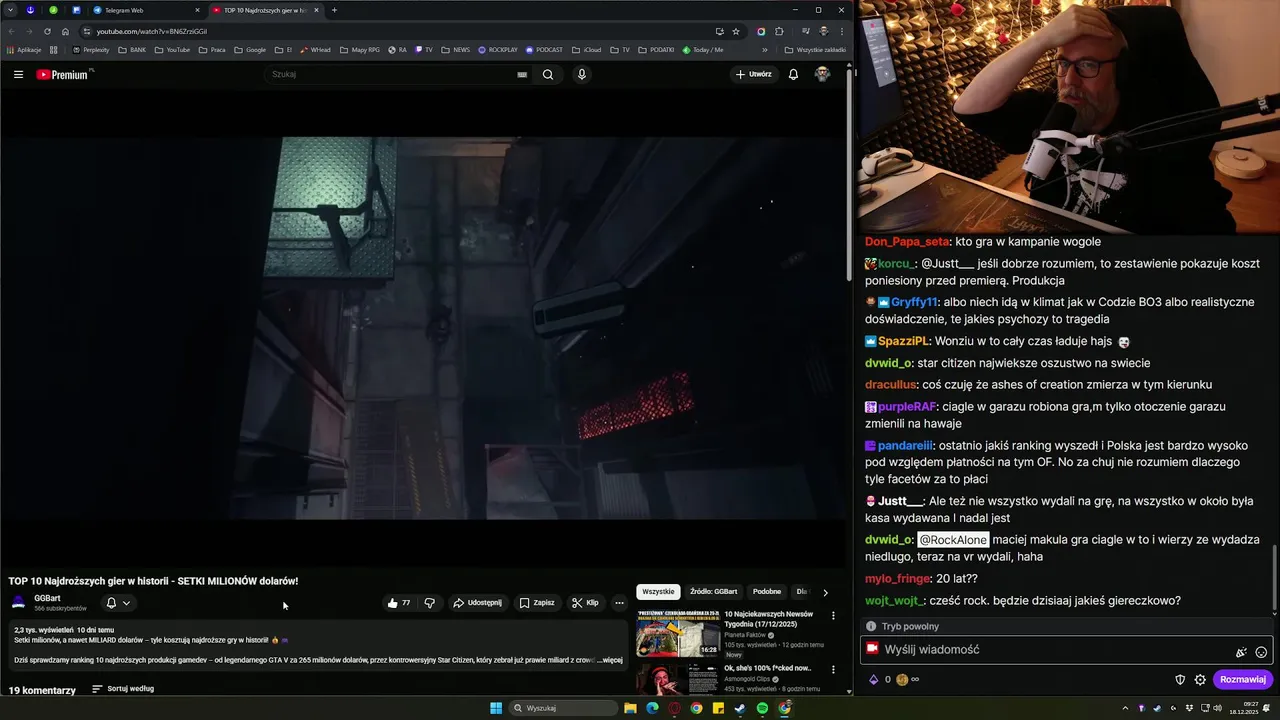1280x720 pixels.
Task: Open the Praca bookmarks folder
Action: point(212,49)
